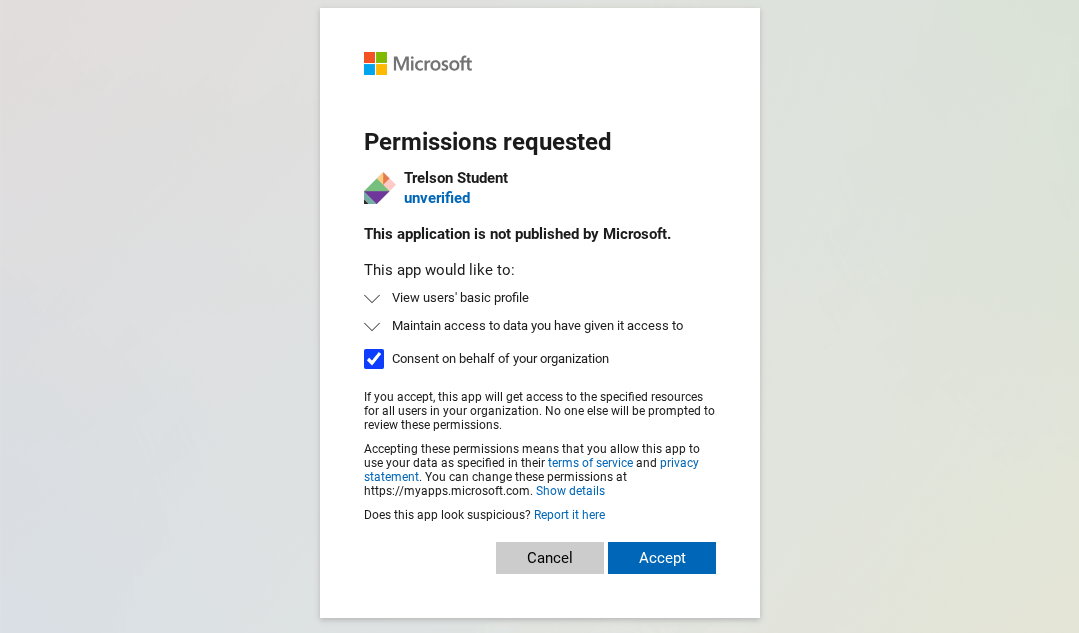The image size is (1079, 633).
Task: Click the Permissions requested heading
Action: (487, 142)
